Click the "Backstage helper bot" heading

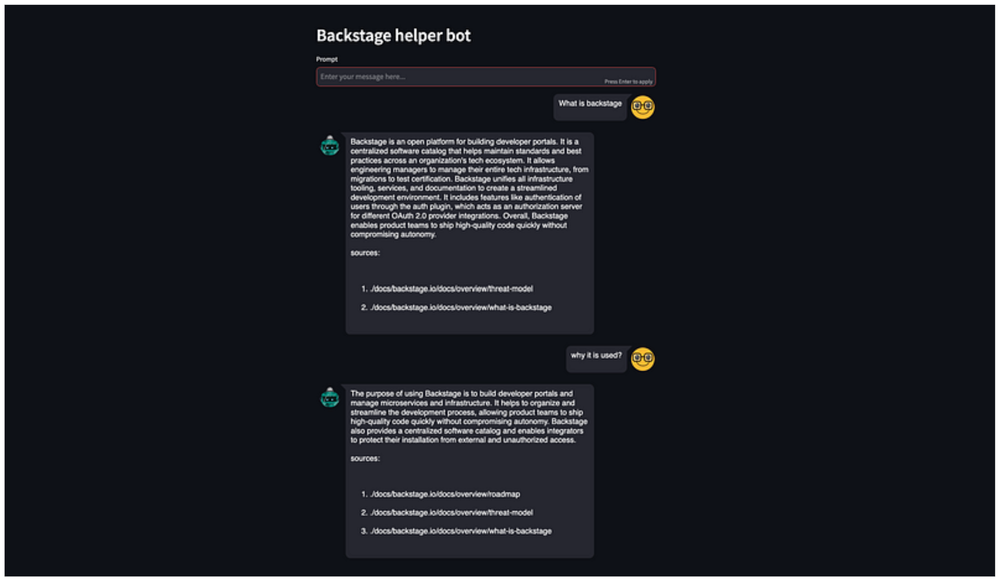tap(393, 36)
